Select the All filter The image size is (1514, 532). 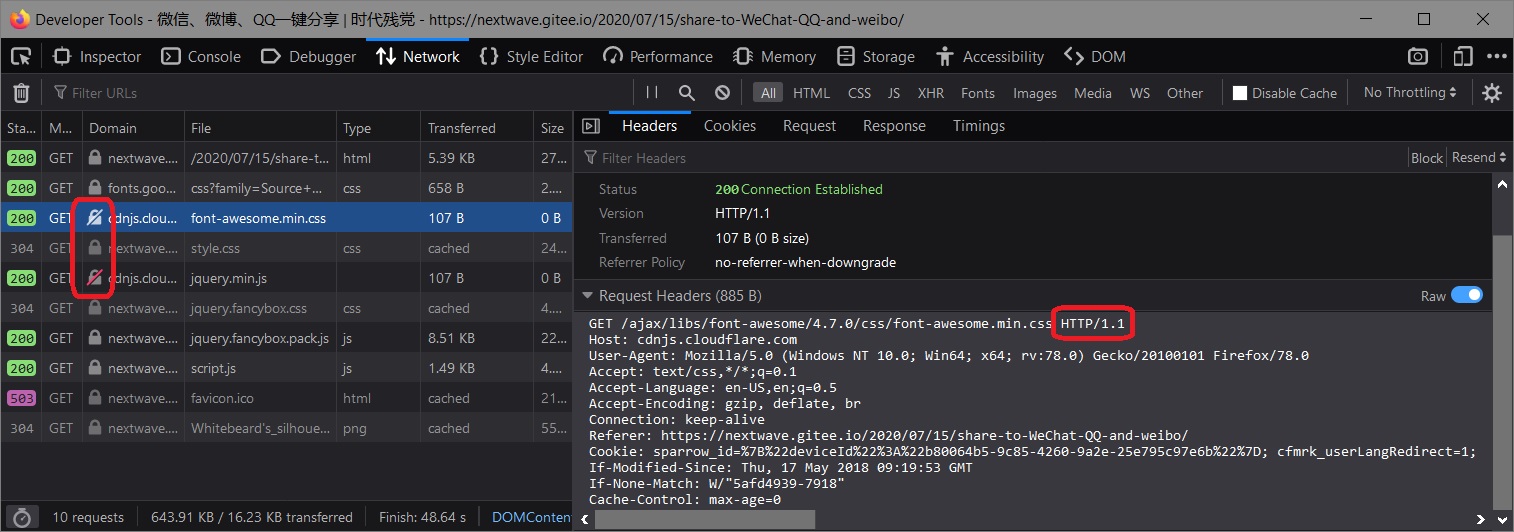click(x=768, y=93)
